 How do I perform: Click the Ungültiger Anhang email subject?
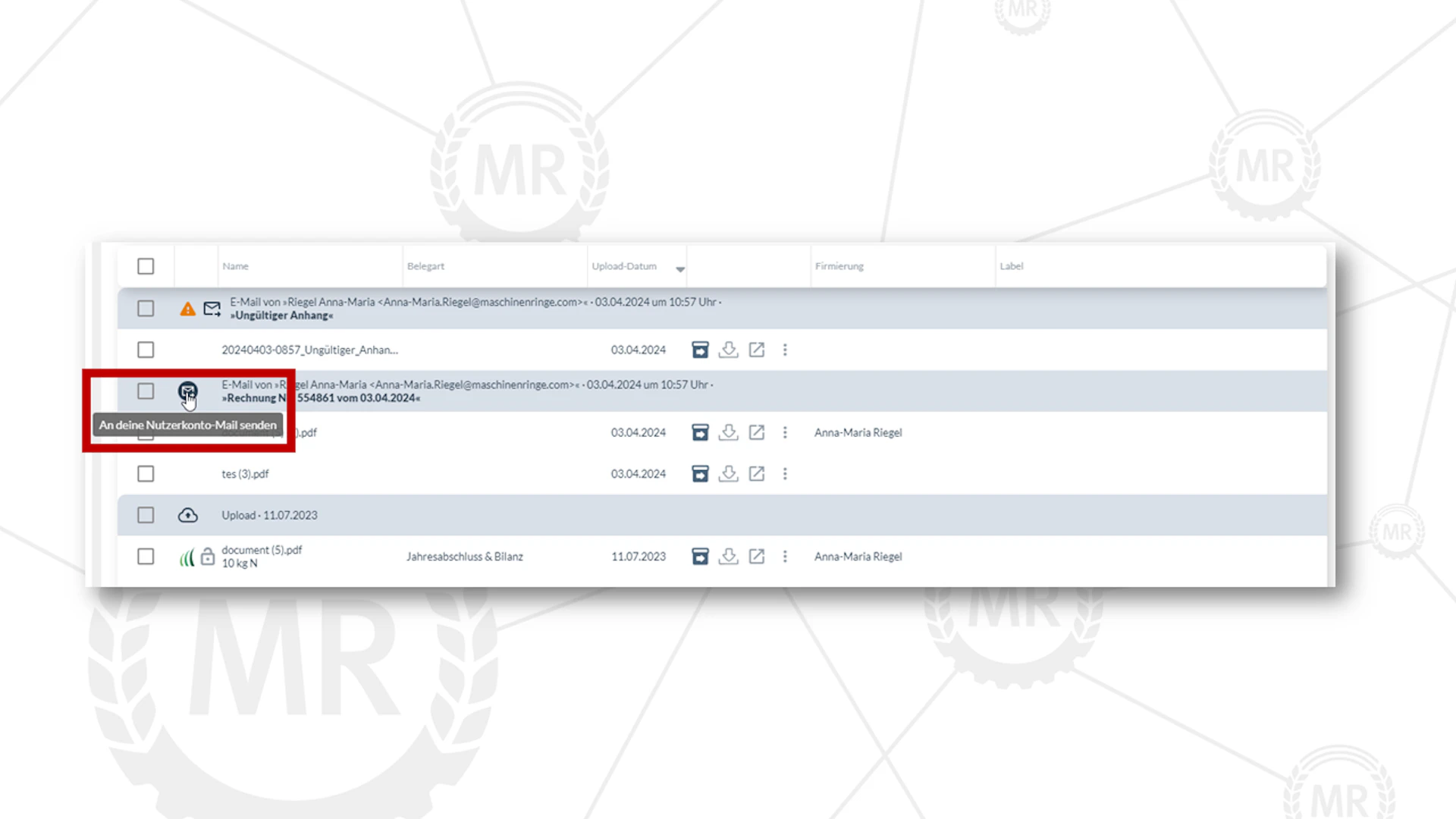pyautogui.click(x=281, y=315)
